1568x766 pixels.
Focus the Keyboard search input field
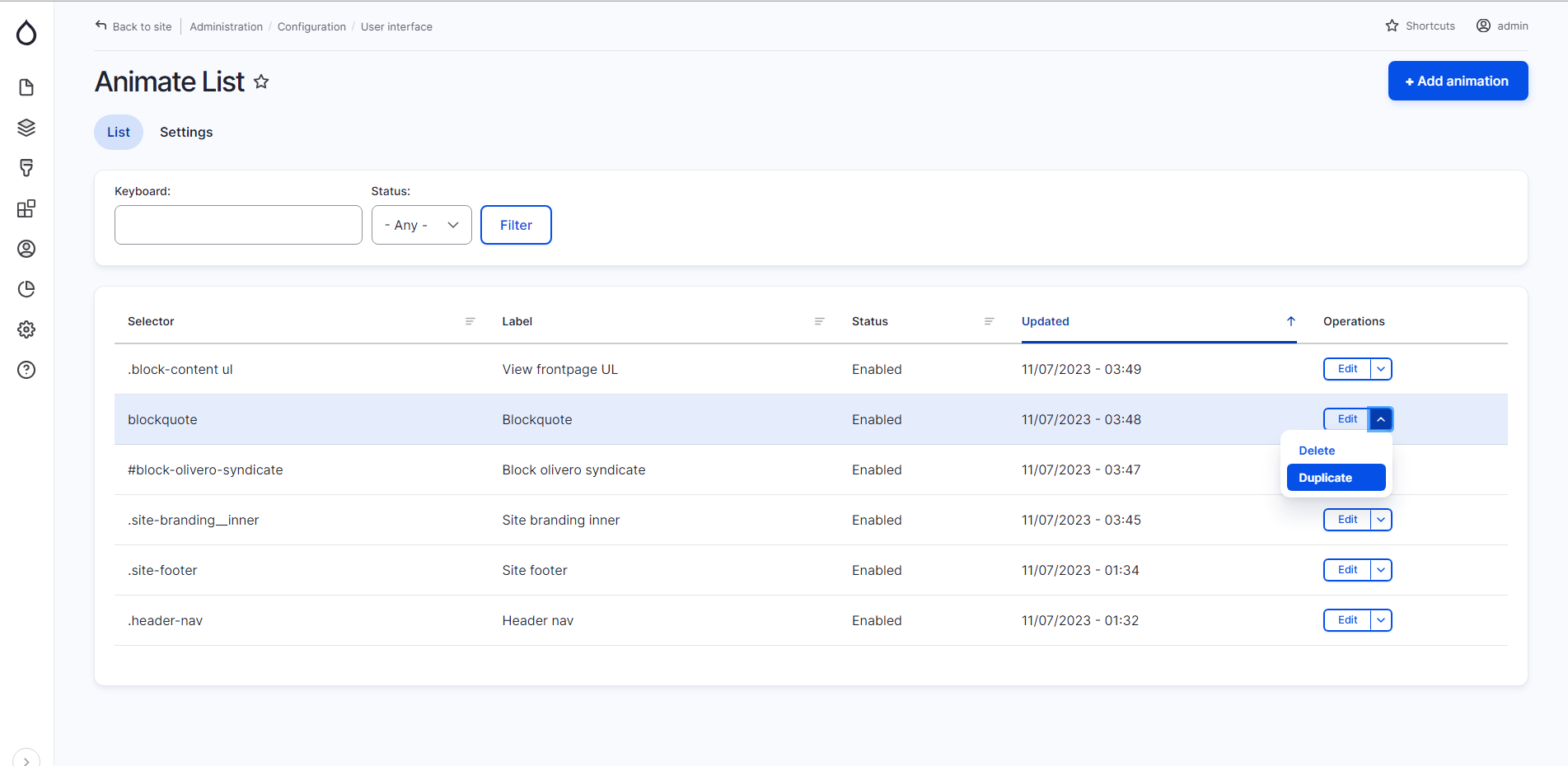[x=238, y=225]
